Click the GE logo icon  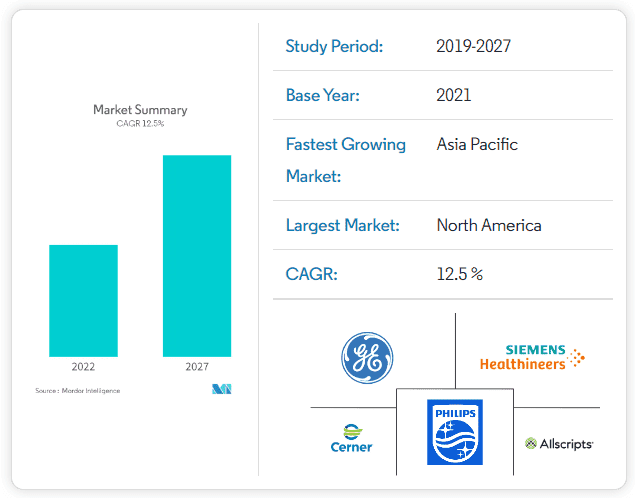tap(367, 358)
